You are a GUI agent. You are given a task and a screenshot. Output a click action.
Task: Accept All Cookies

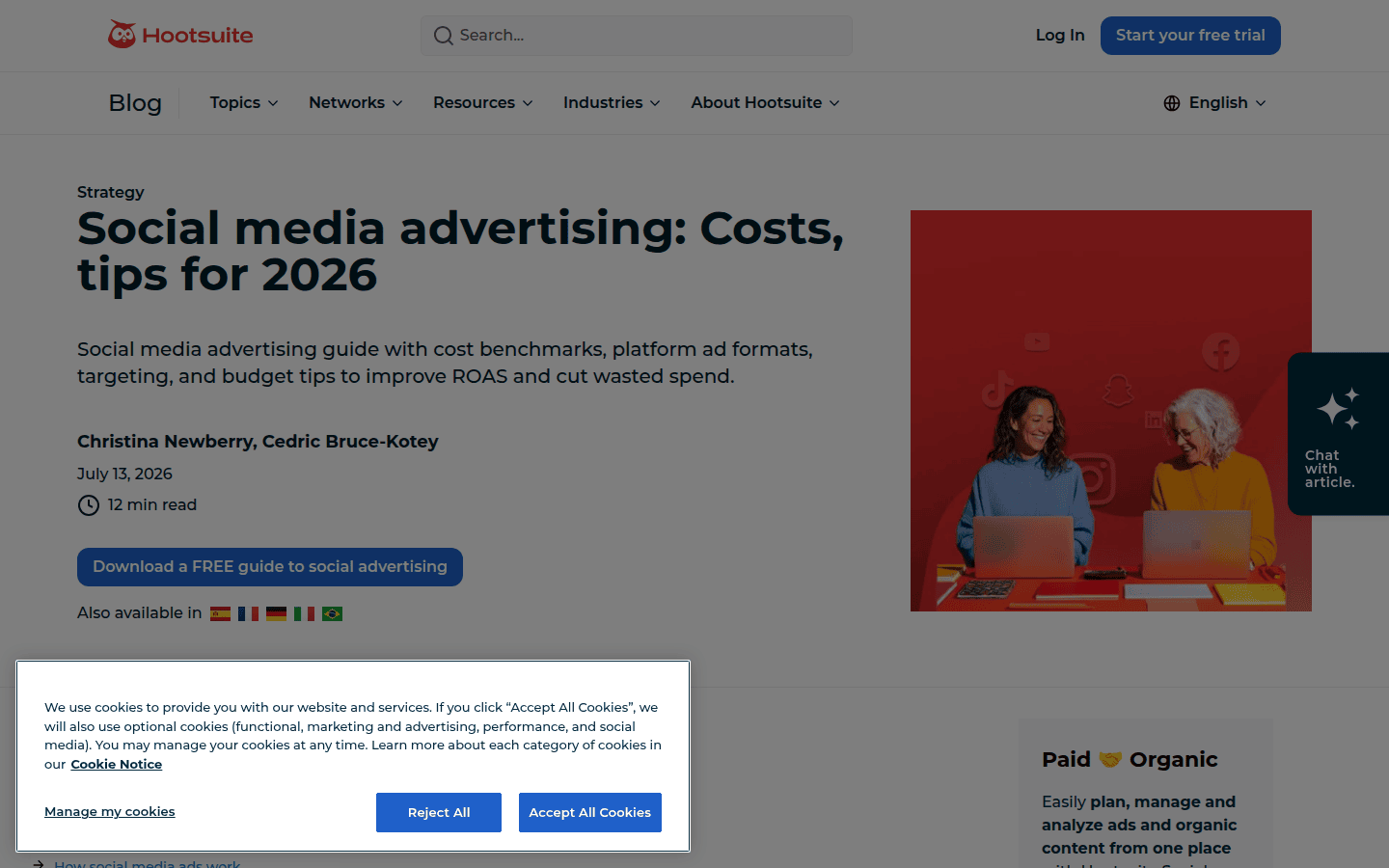click(590, 812)
